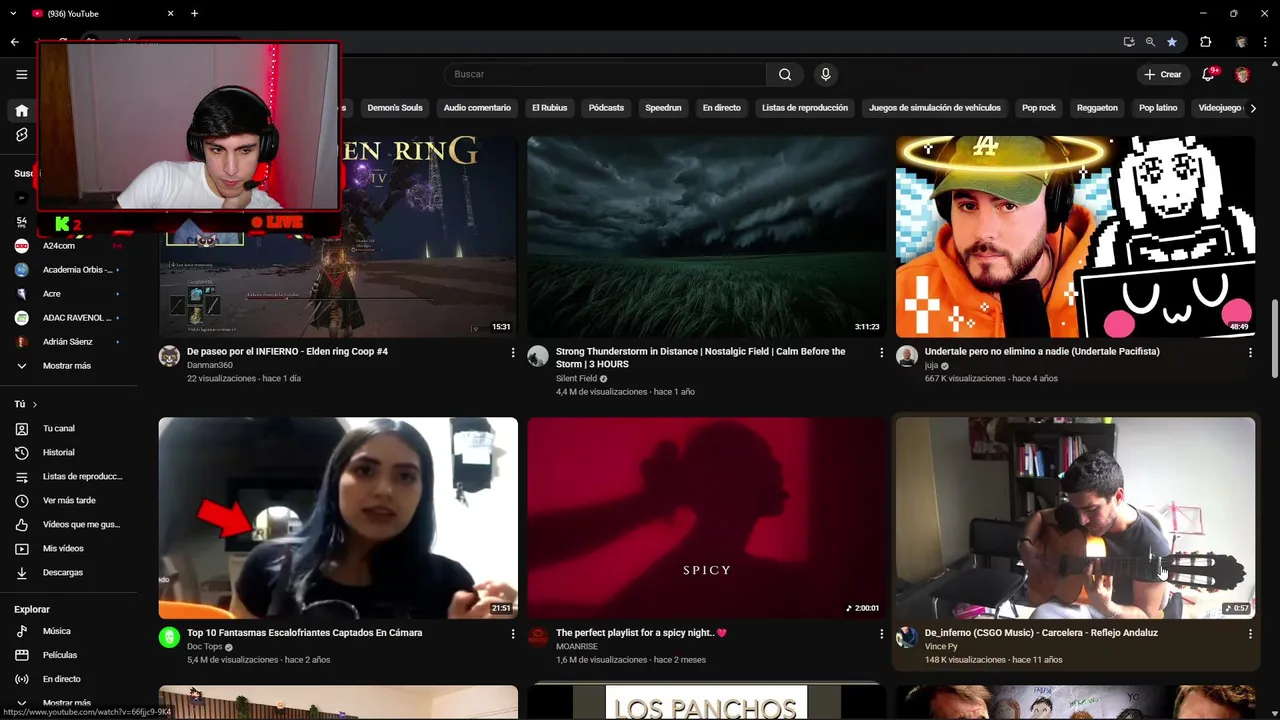This screenshot has height=720, width=1280.
Task: Open Doc Tops channel avatar
Action: pyautogui.click(x=169, y=637)
